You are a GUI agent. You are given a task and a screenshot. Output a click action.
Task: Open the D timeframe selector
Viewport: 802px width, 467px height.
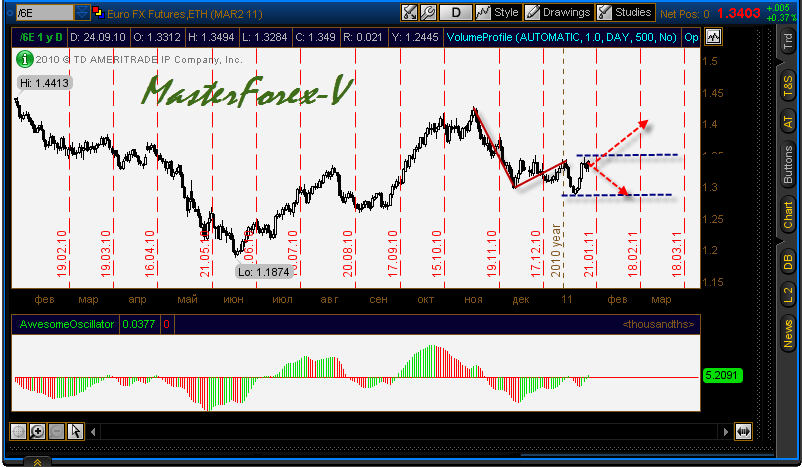click(456, 12)
